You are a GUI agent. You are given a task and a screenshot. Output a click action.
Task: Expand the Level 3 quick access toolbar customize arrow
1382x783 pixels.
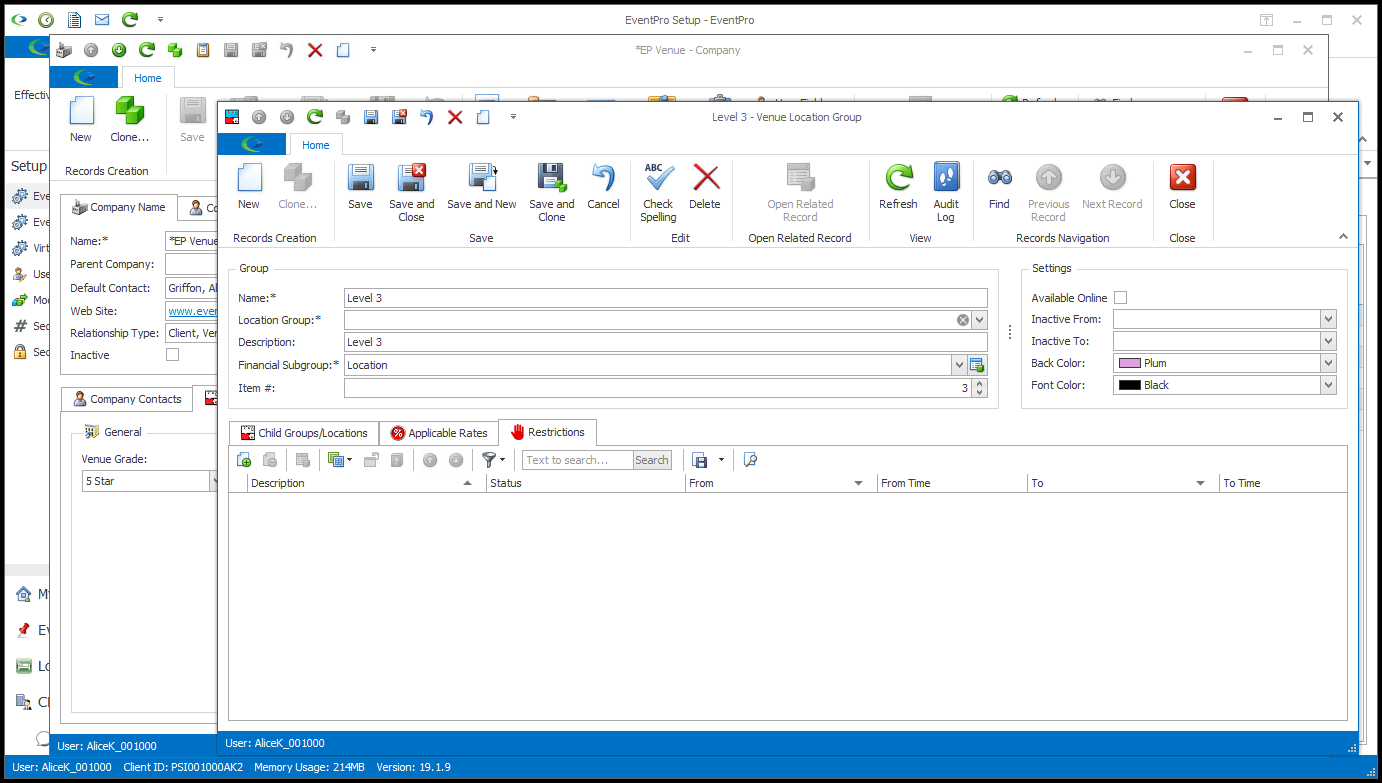coord(513,117)
